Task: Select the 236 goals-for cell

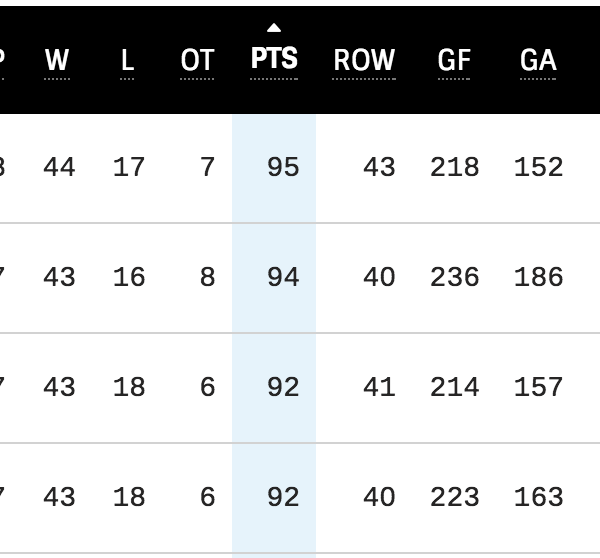Action: [455, 277]
